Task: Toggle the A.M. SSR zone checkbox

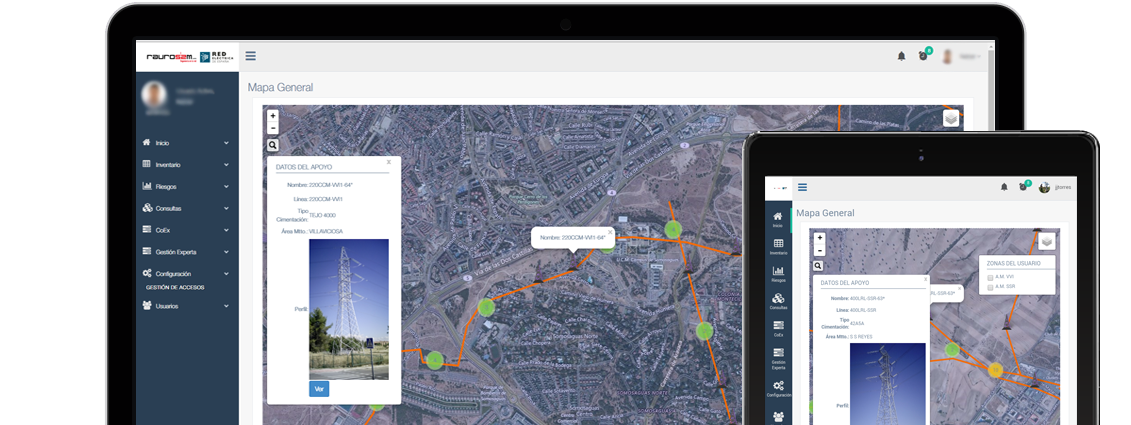Action: point(990,287)
